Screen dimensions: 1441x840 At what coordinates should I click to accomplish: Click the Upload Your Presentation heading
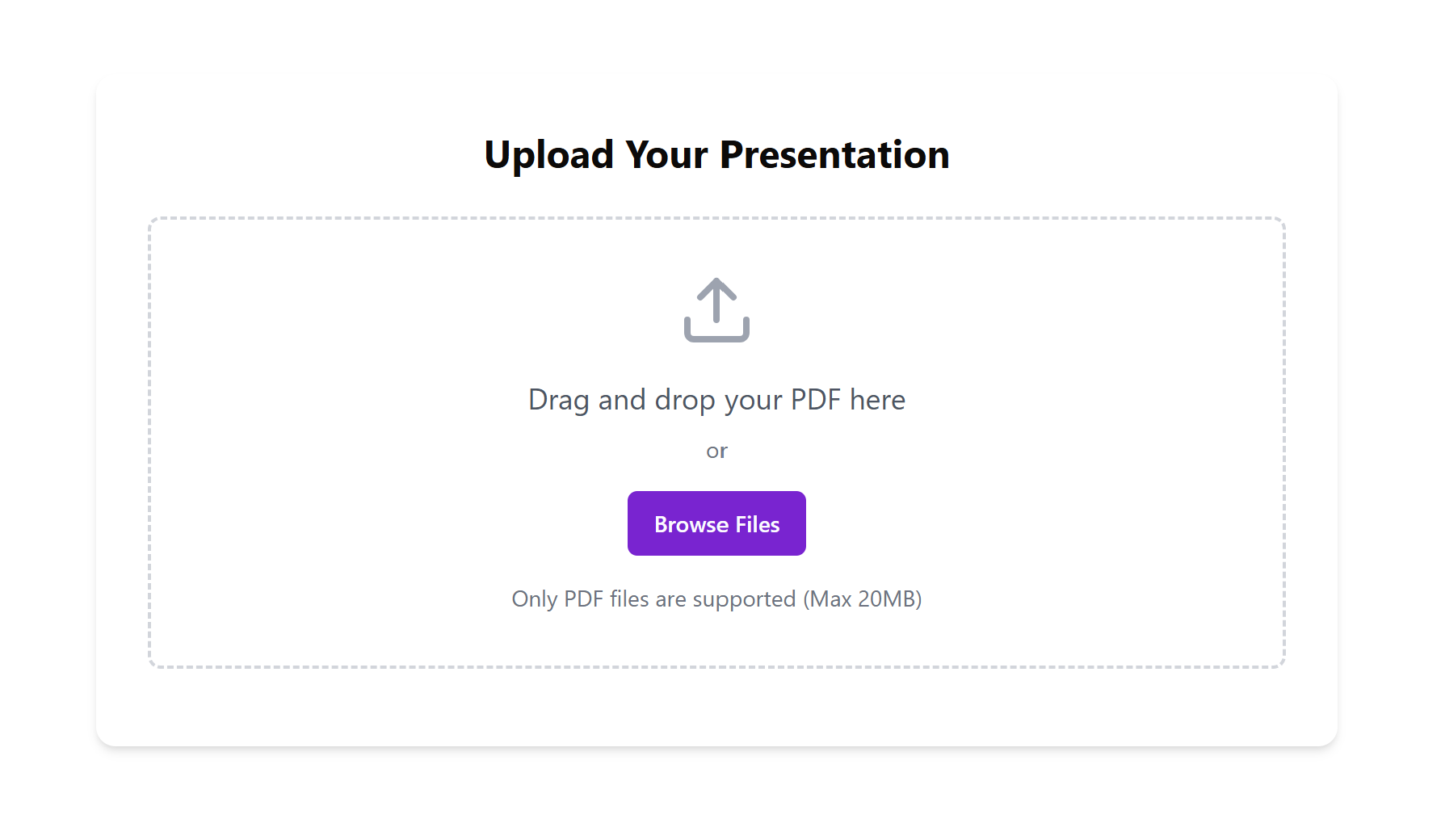pyautogui.click(x=716, y=154)
